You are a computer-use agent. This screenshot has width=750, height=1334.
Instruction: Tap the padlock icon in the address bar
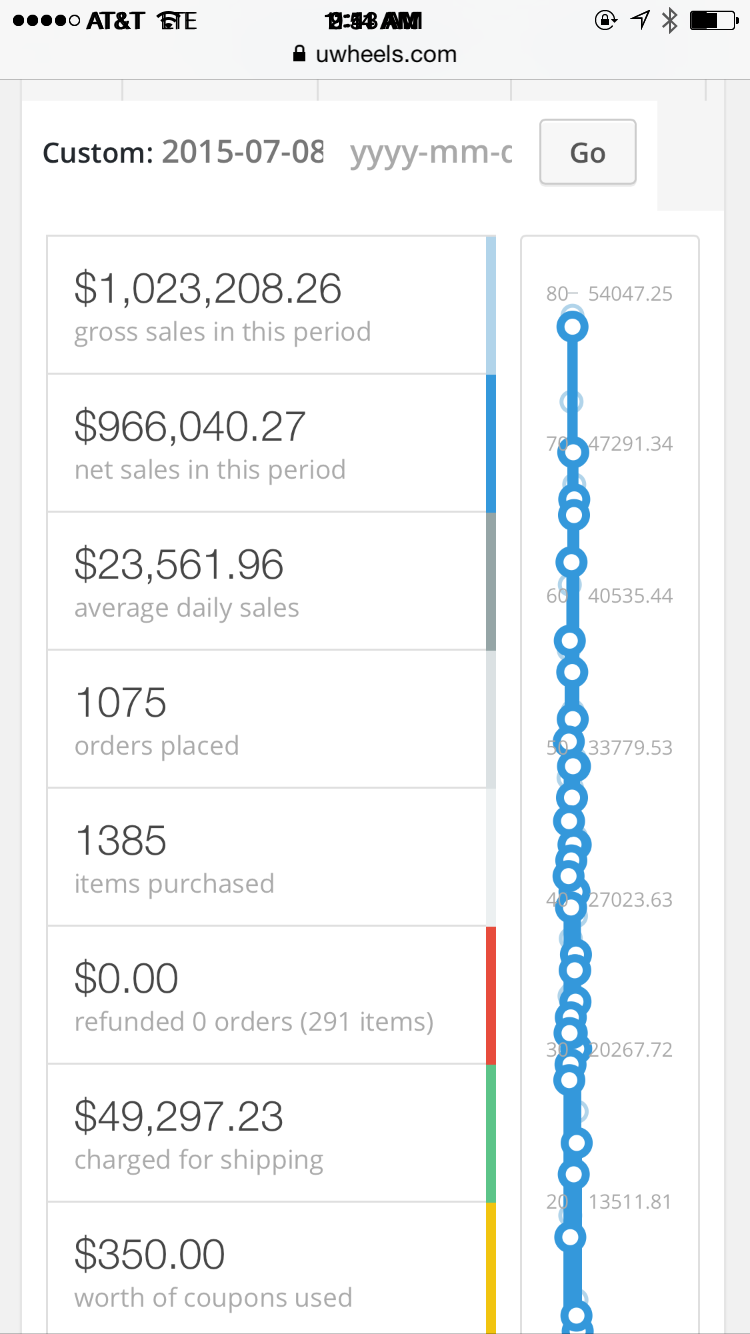pyautogui.click(x=298, y=54)
